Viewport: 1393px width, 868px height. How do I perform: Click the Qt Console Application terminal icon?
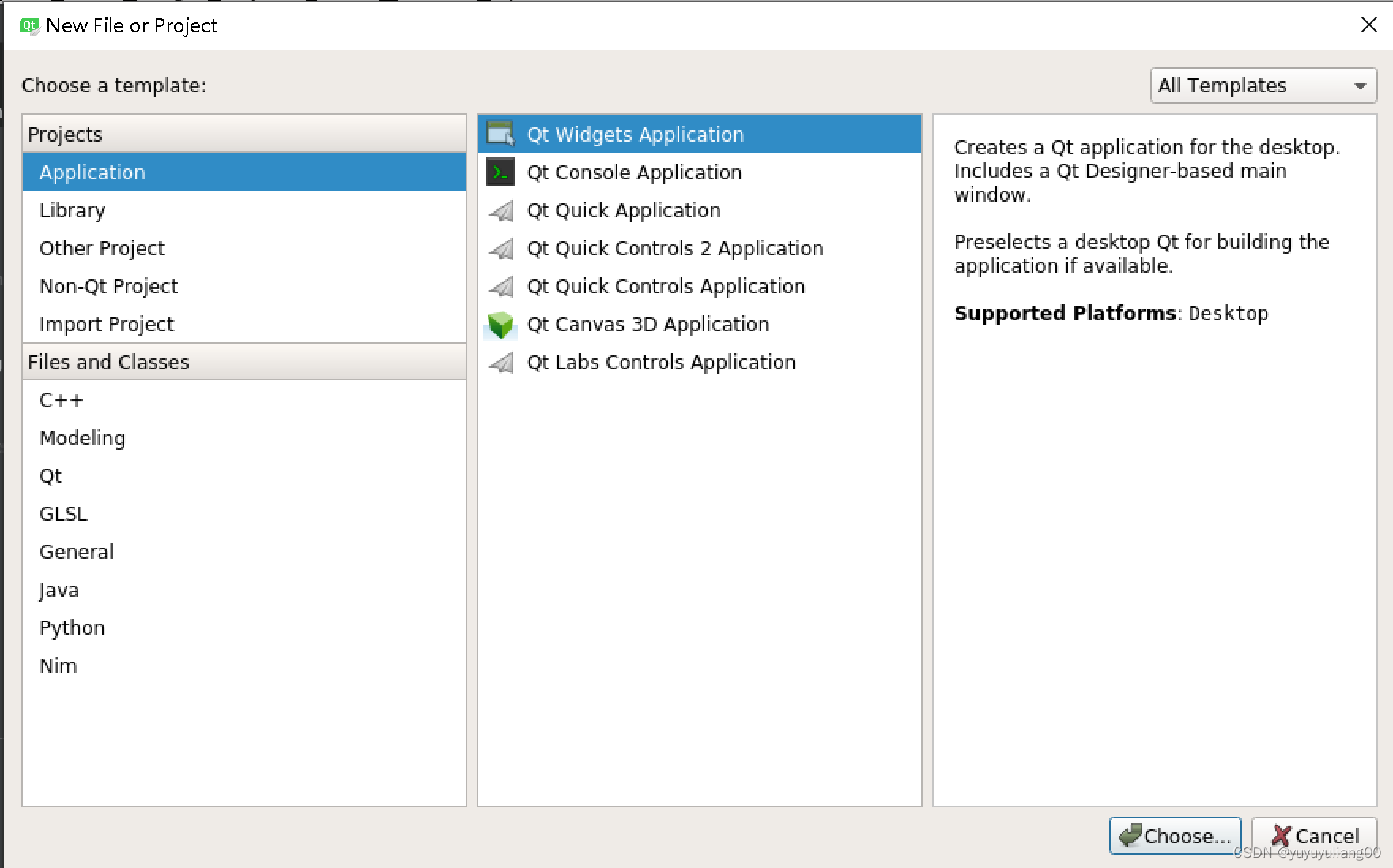500,172
